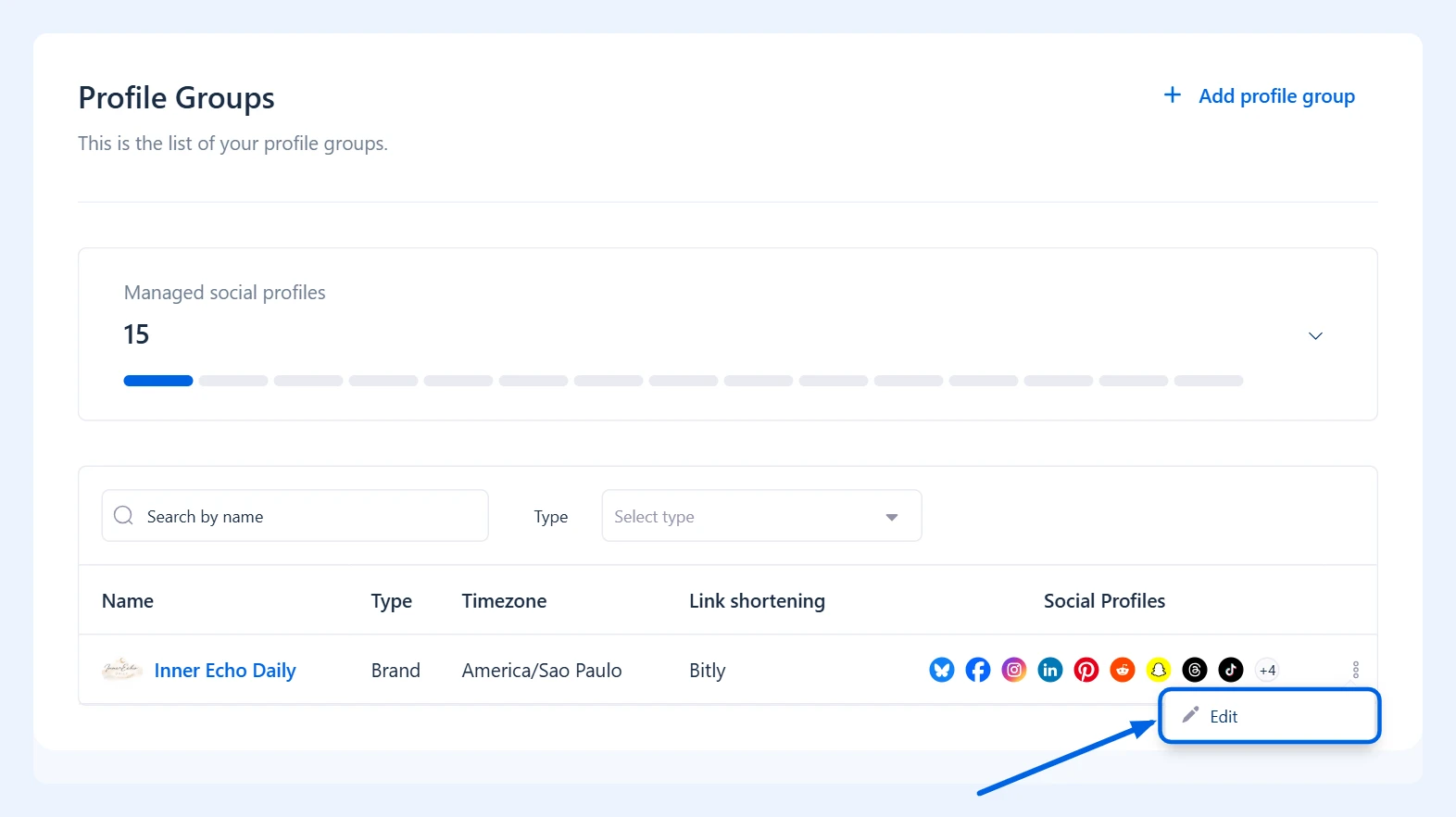Click the Social Profiles column header
This screenshot has width=1456, height=817.
click(x=1104, y=601)
